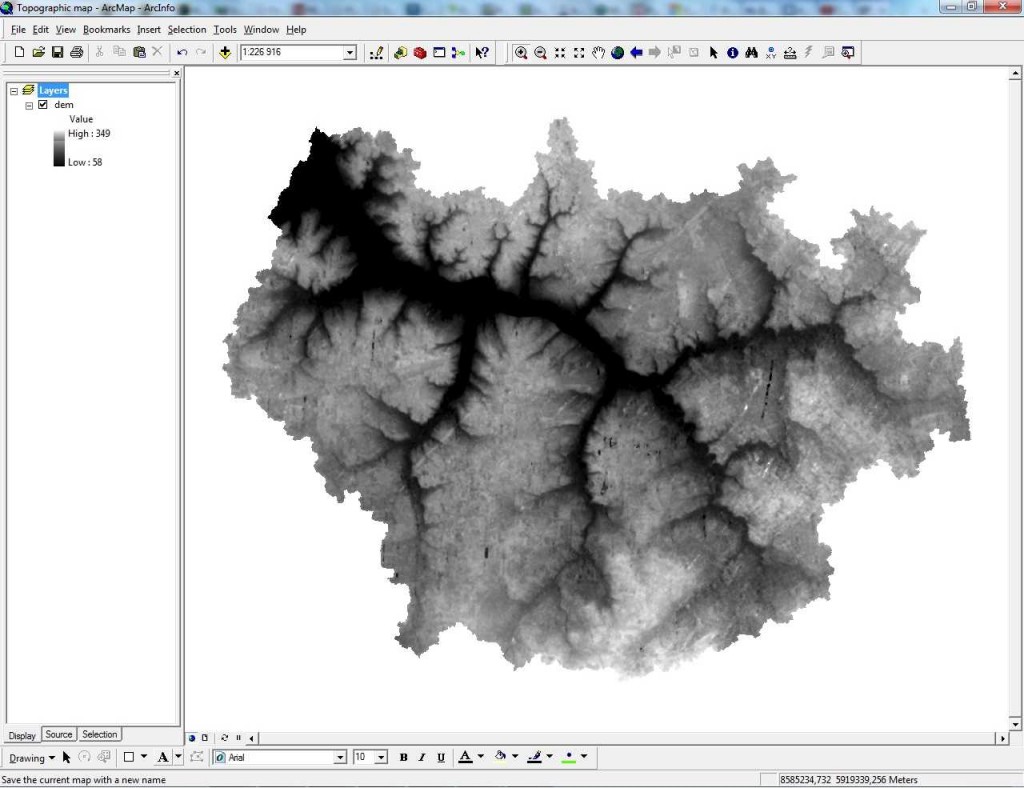
Task: Open the ArcToolbox window
Action: [420, 53]
